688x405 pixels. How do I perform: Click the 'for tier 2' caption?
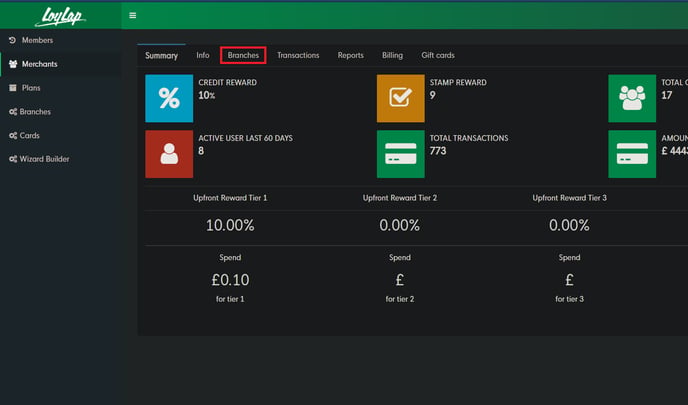tap(400, 299)
